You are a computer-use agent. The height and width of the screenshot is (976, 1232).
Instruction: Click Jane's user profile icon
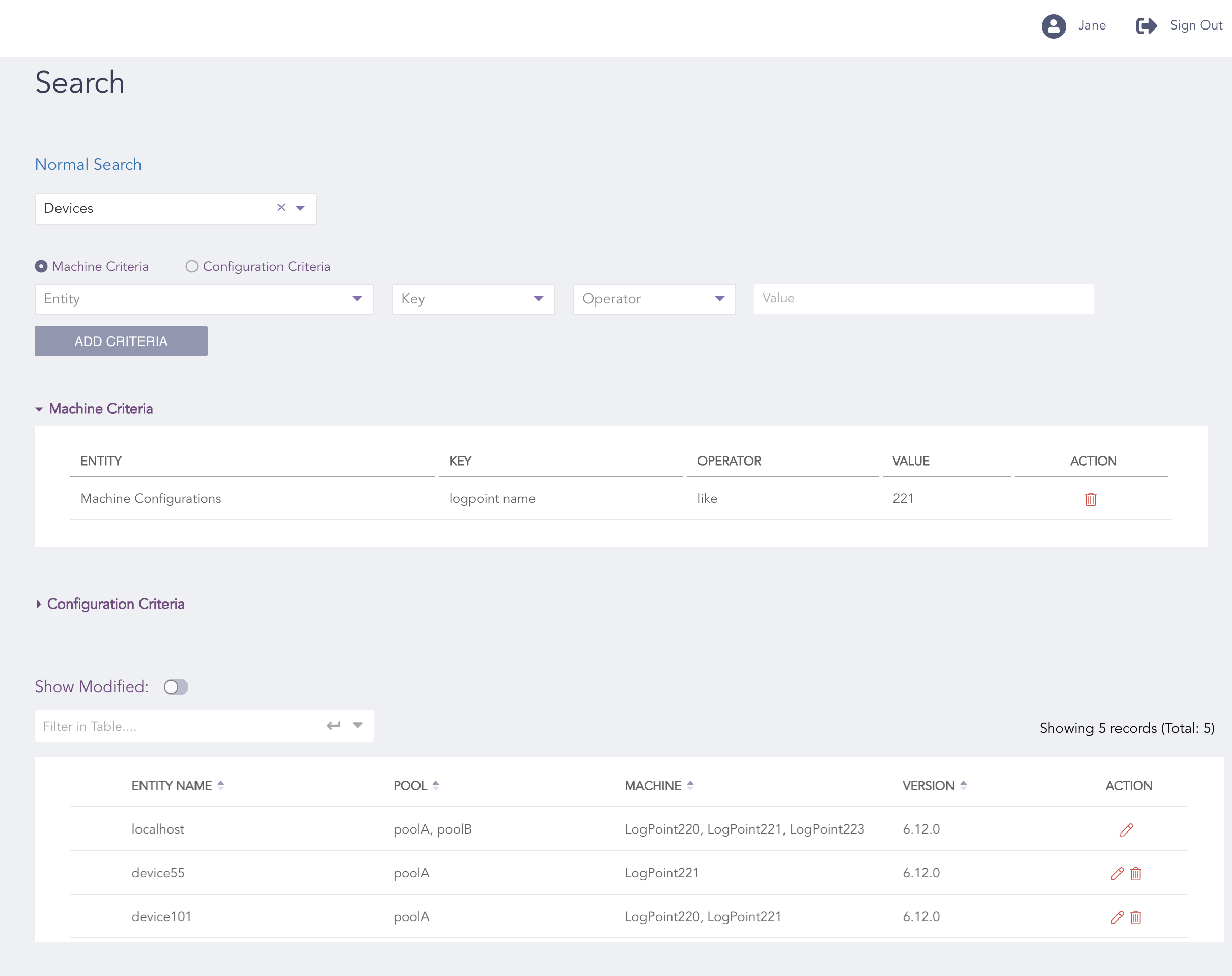(1053, 26)
